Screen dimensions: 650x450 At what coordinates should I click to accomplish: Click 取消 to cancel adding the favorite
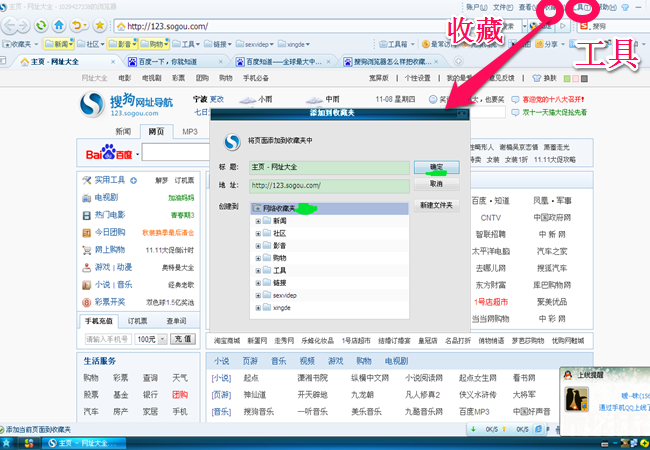click(437, 184)
